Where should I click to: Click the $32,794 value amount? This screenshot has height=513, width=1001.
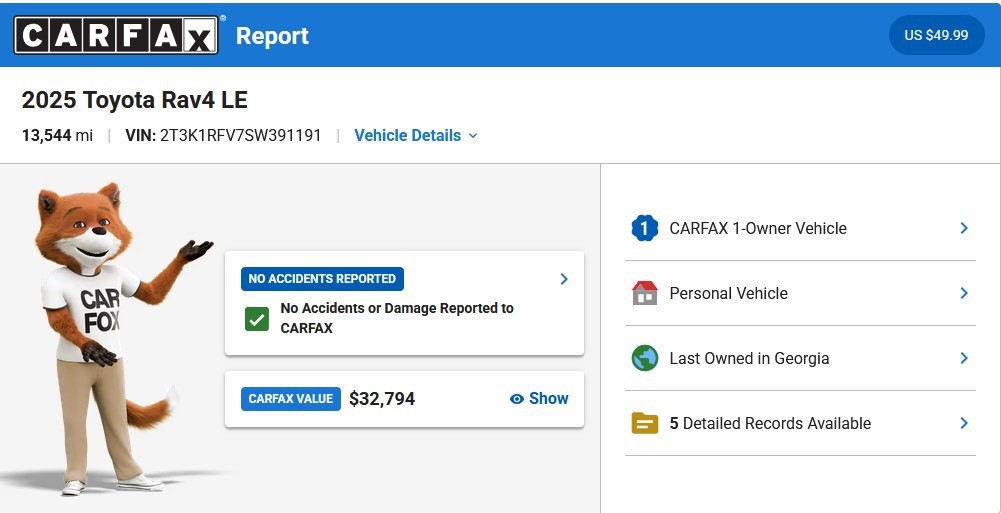(382, 399)
